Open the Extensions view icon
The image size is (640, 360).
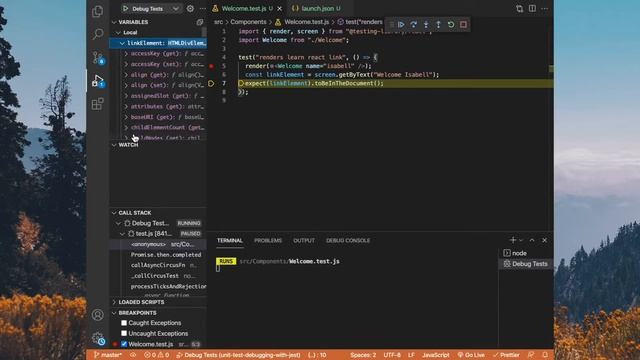98,104
